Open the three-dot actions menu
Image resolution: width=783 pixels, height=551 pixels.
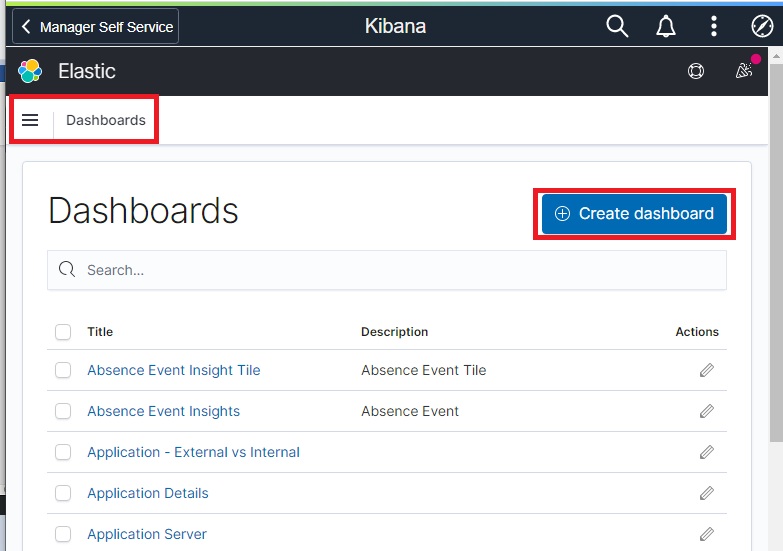713,27
